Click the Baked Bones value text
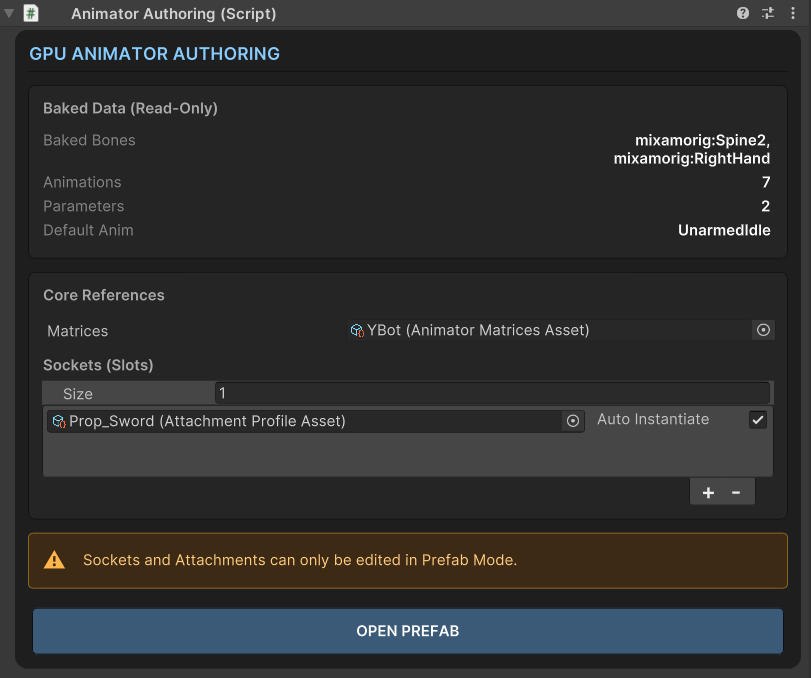 (692, 149)
